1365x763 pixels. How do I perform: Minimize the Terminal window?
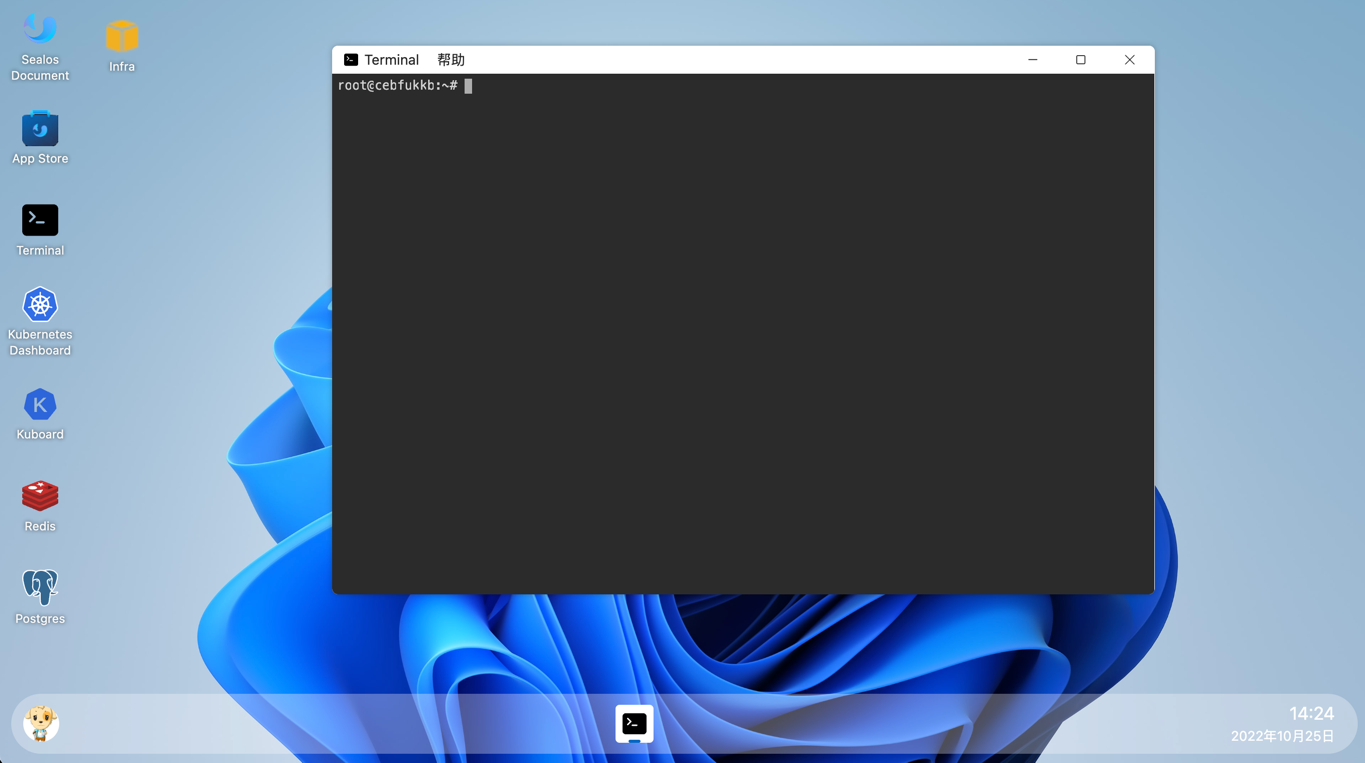coord(1033,60)
